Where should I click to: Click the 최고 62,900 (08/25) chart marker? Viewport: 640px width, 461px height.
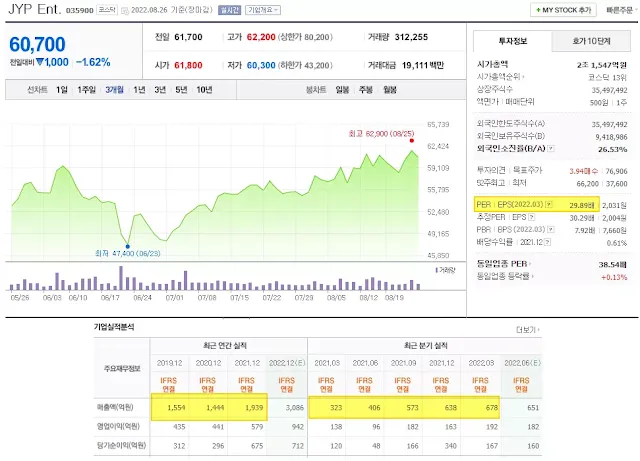tap(411, 140)
